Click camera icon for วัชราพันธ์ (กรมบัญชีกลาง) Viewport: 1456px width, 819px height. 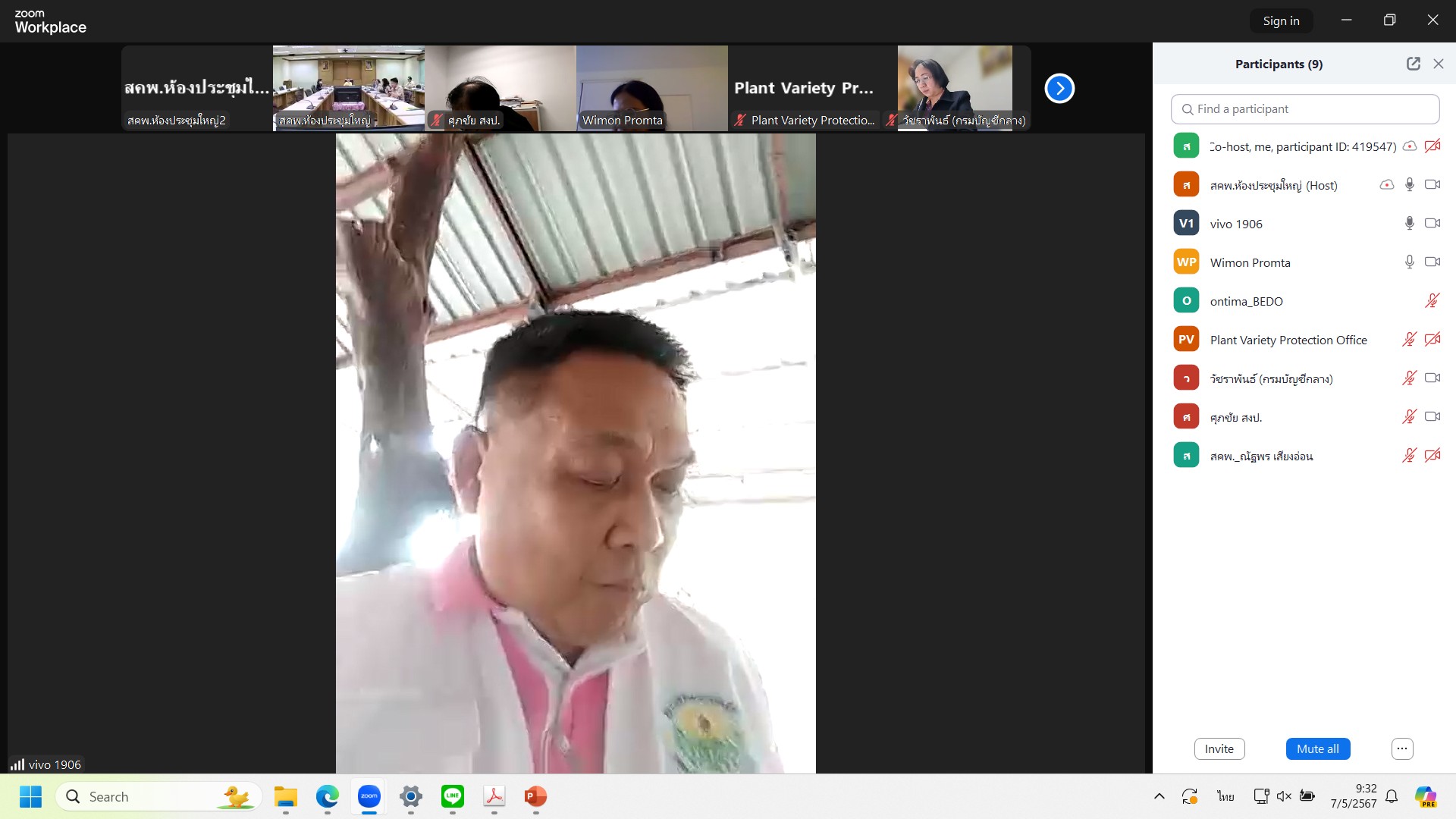[x=1432, y=378]
